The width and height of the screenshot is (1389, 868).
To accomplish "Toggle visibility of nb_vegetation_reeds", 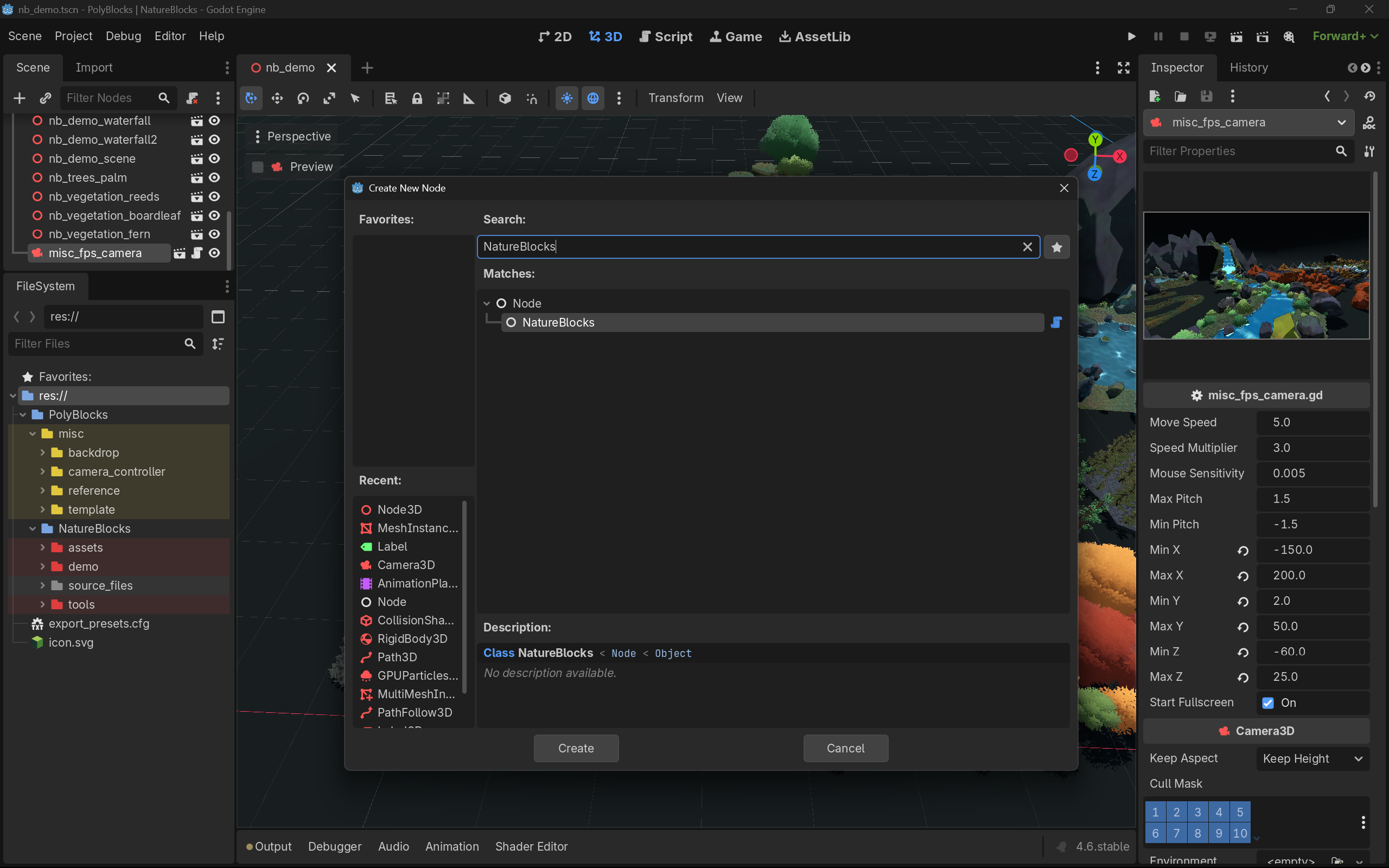I will tap(215, 197).
